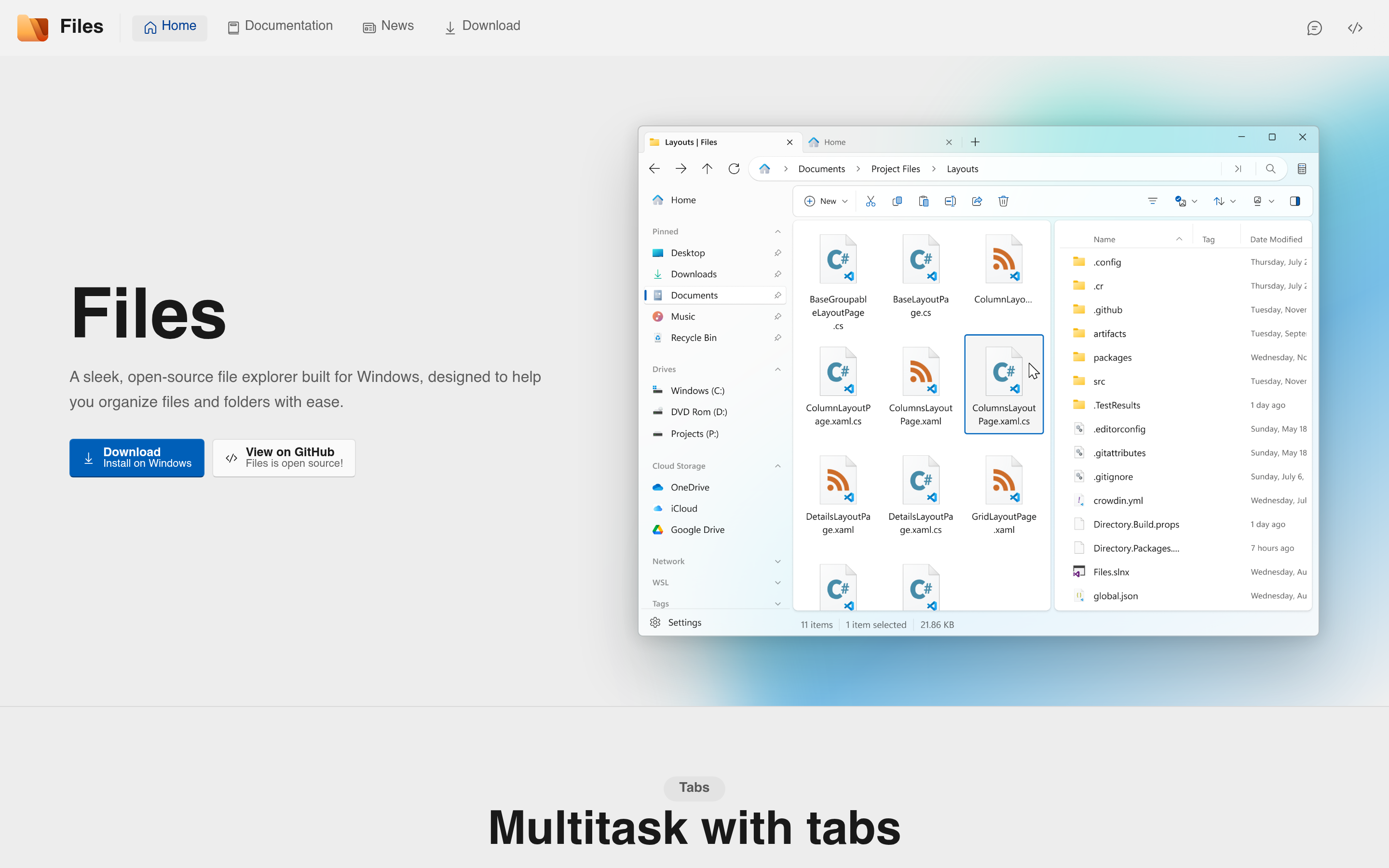Unpin Desktop from sidebar
Image resolution: width=1389 pixels, height=868 pixels.
pyautogui.click(x=778, y=253)
